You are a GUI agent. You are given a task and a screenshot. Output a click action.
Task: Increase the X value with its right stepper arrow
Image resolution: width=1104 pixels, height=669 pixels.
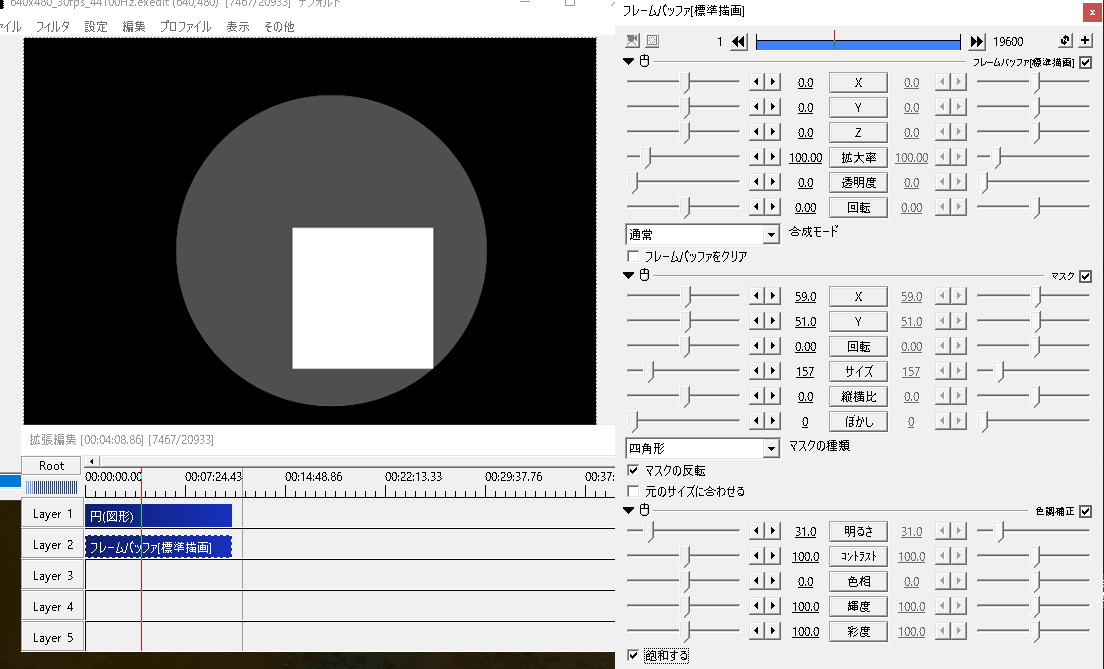pyautogui.click(x=772, y=81)
